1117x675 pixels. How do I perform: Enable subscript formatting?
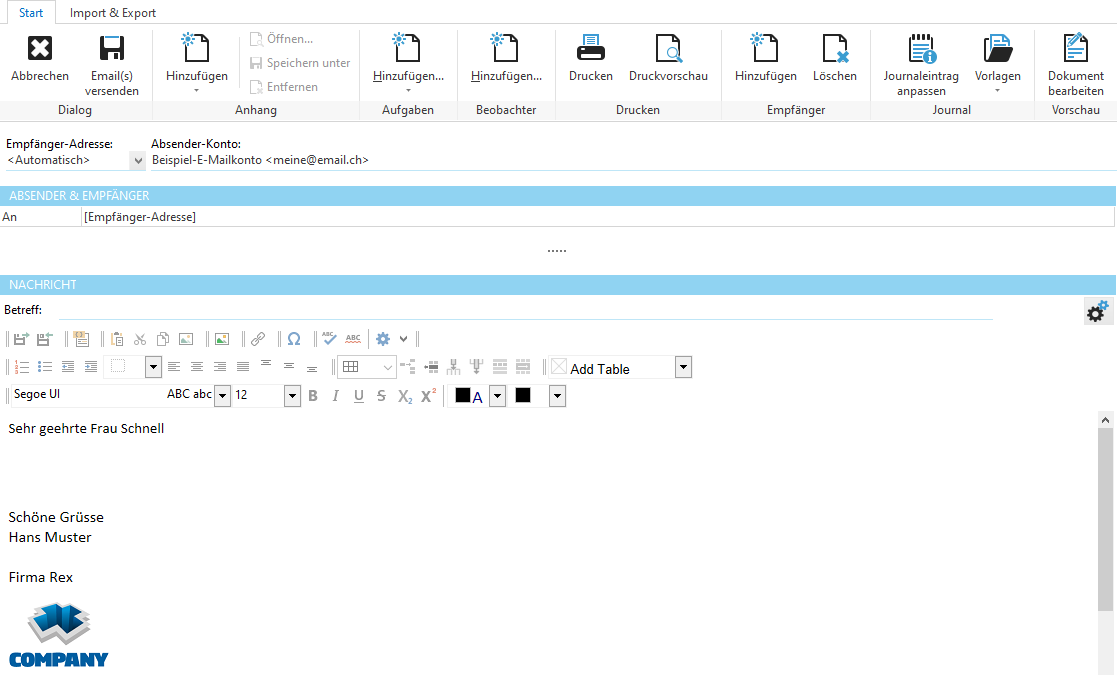coord(404,395)
